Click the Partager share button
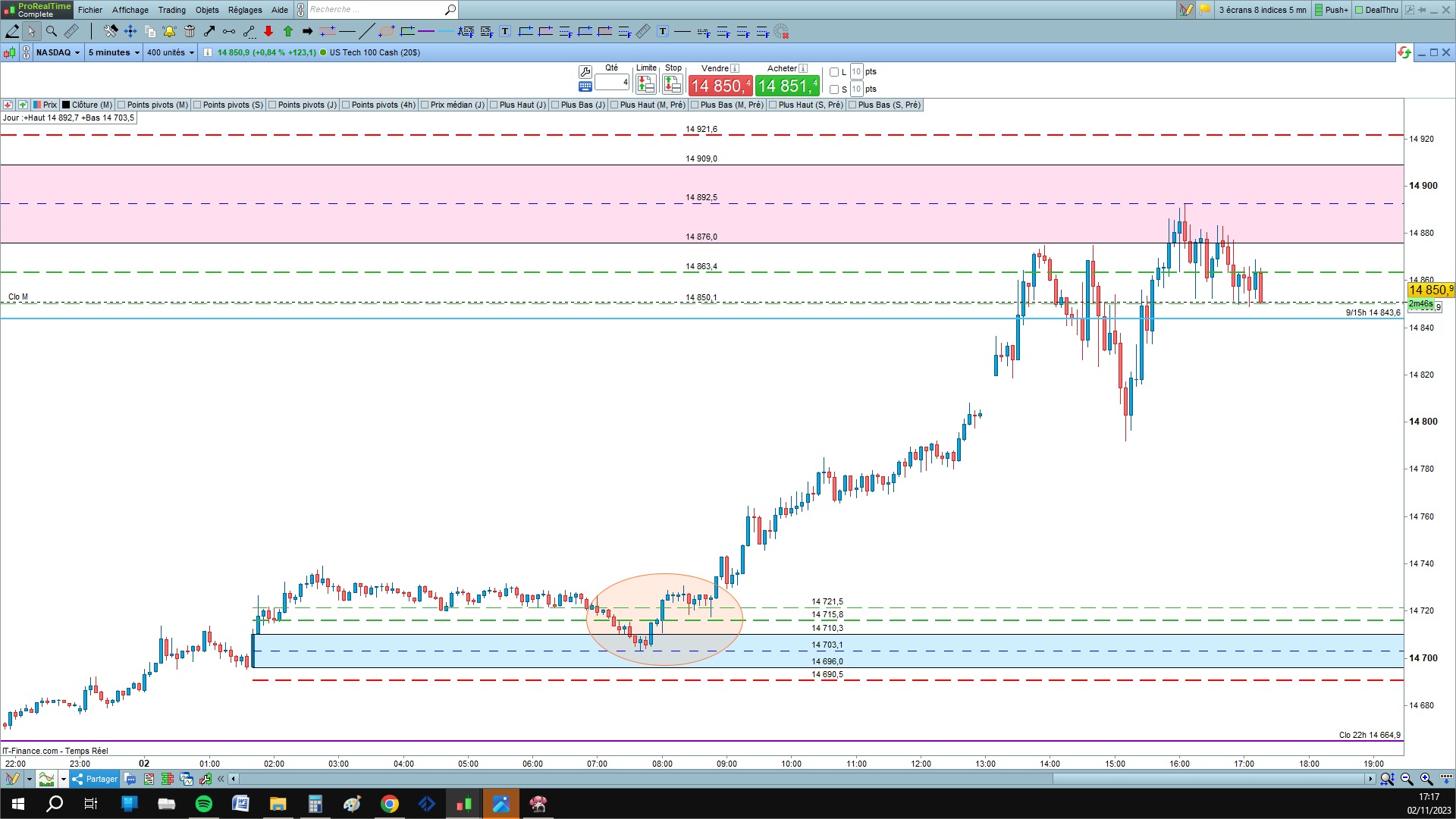 tap(95, 779)
